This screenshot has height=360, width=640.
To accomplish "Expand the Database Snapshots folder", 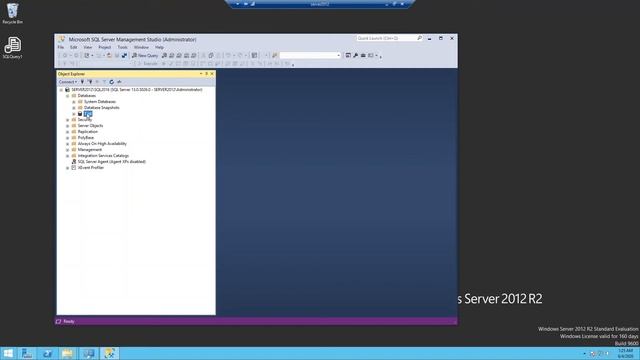I will [74, 108].
